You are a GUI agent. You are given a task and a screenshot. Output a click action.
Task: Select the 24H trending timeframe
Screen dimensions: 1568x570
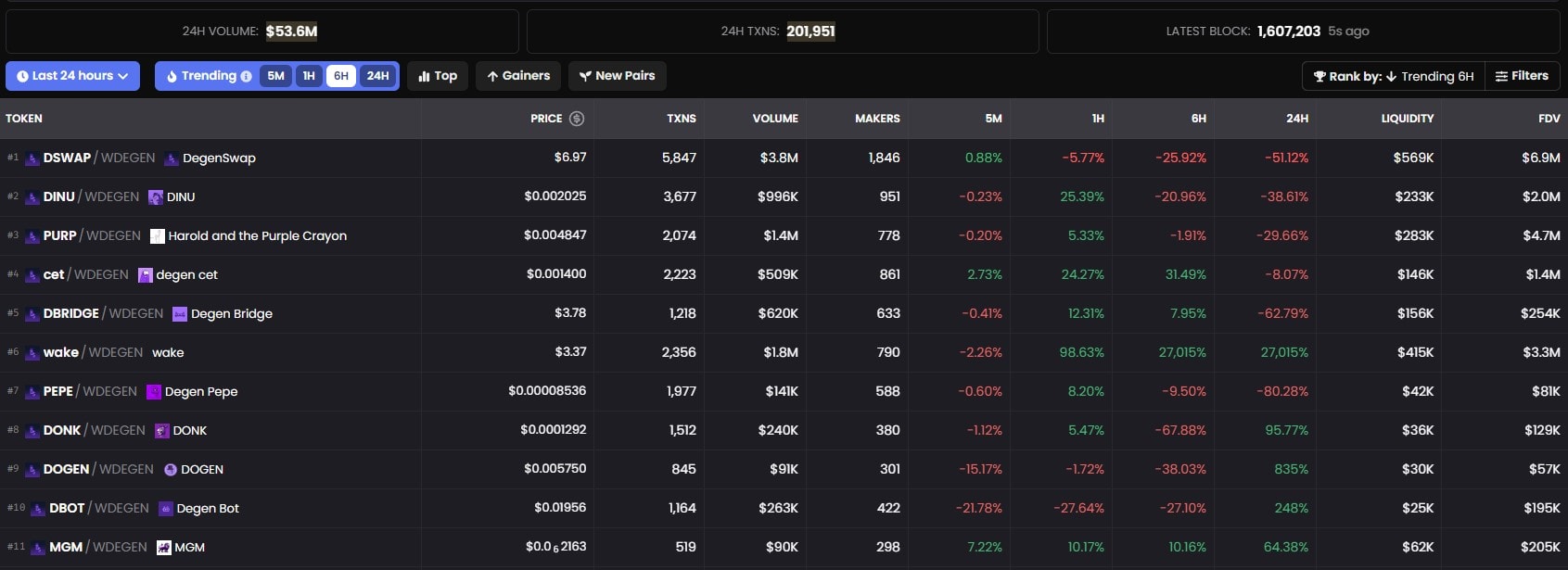coord(377,76)
